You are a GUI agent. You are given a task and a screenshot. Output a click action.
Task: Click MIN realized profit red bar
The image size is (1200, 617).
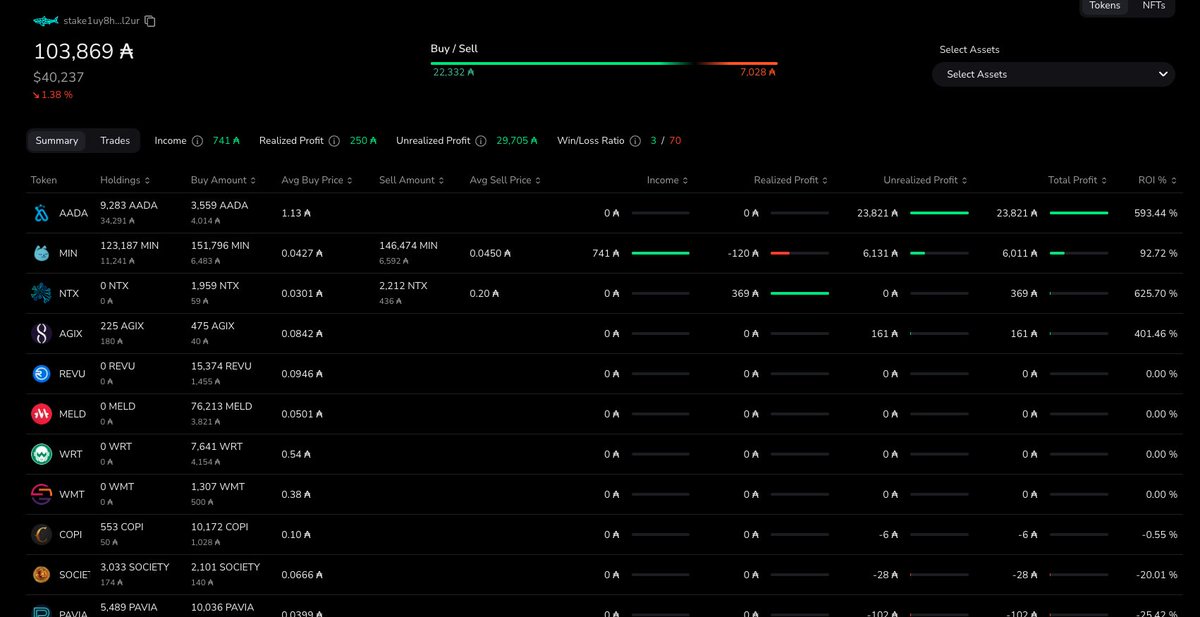[x=780, y=253]
